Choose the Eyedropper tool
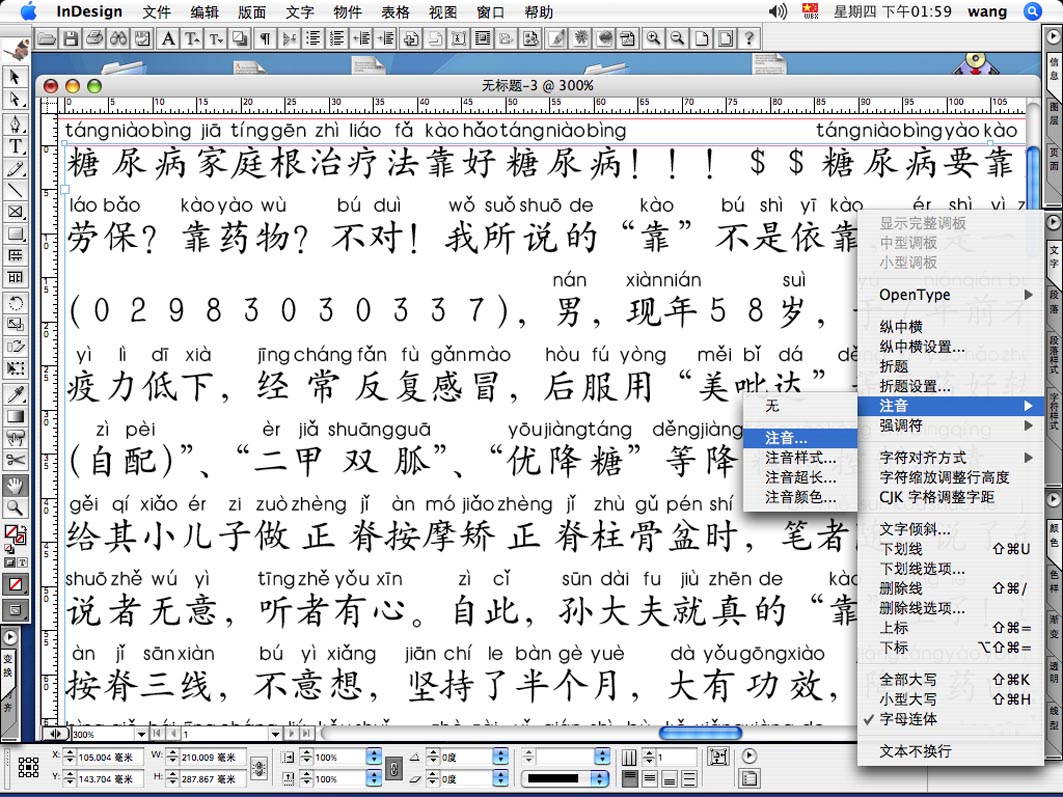This screenshot has width=1063, height=797. (x=15, y=394)
